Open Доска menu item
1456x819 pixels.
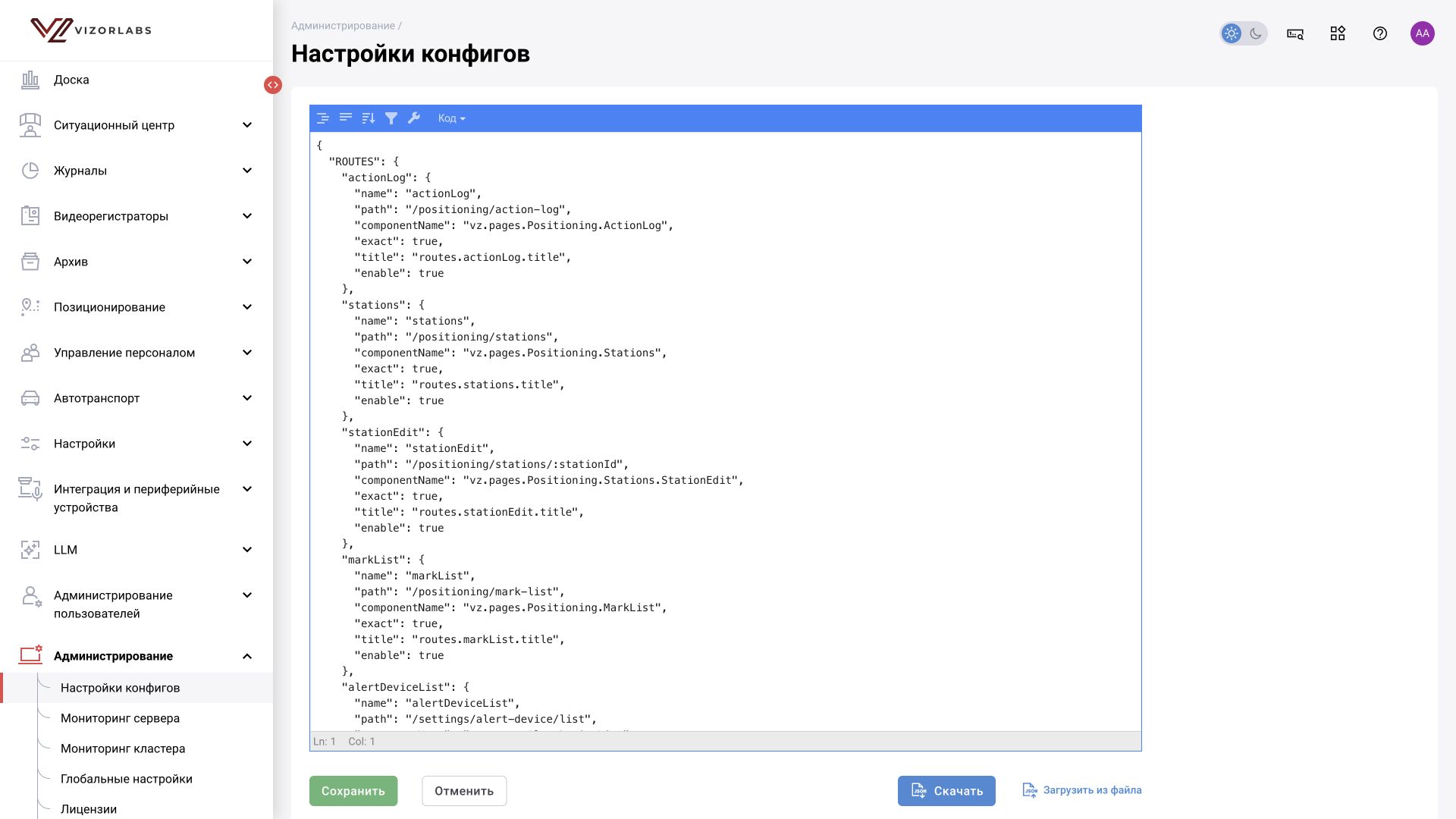(x=71, y=80)
